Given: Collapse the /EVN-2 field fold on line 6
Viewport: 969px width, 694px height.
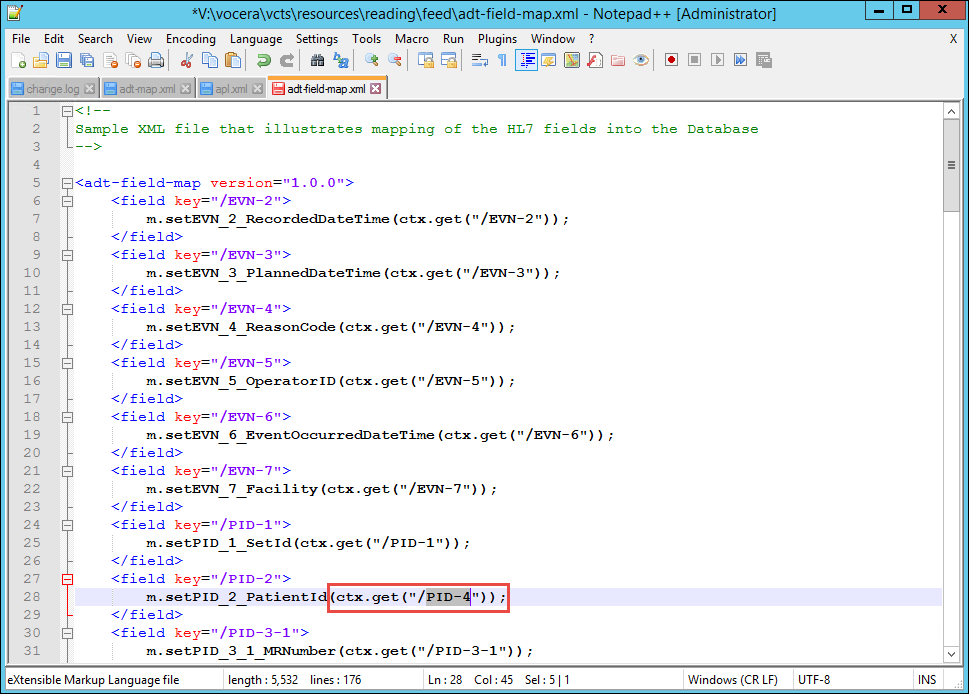Looking at the screenshot, I should (67, 201).
